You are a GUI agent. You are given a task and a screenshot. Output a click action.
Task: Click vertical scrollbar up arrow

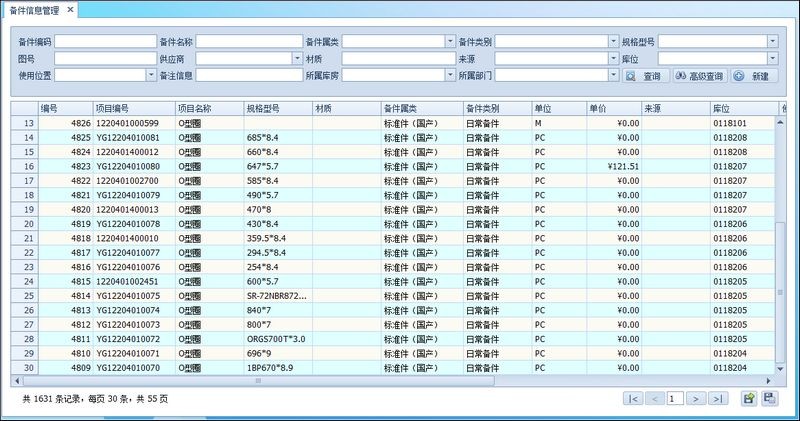780,122
